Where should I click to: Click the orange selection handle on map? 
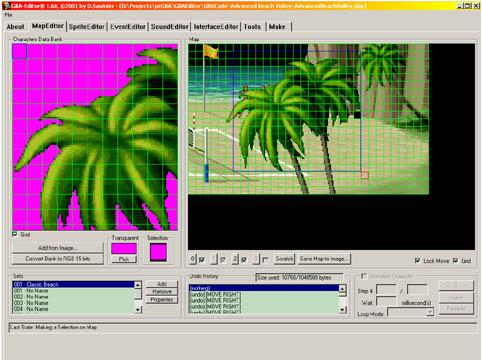(x=365, y=175)
